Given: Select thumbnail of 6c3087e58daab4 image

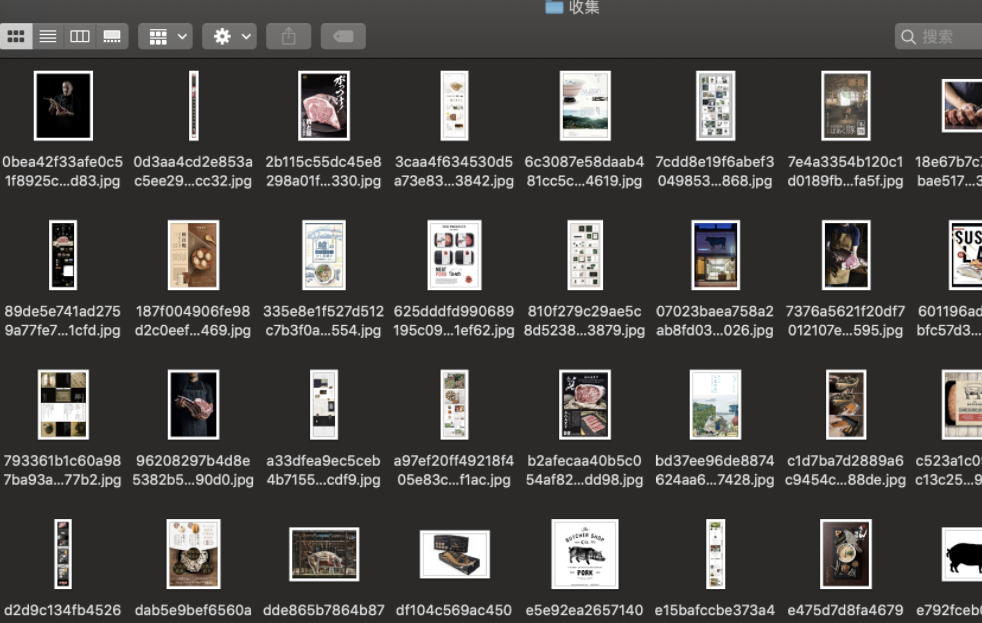Looking at the screenshot, I should click(x=585, y=105).
